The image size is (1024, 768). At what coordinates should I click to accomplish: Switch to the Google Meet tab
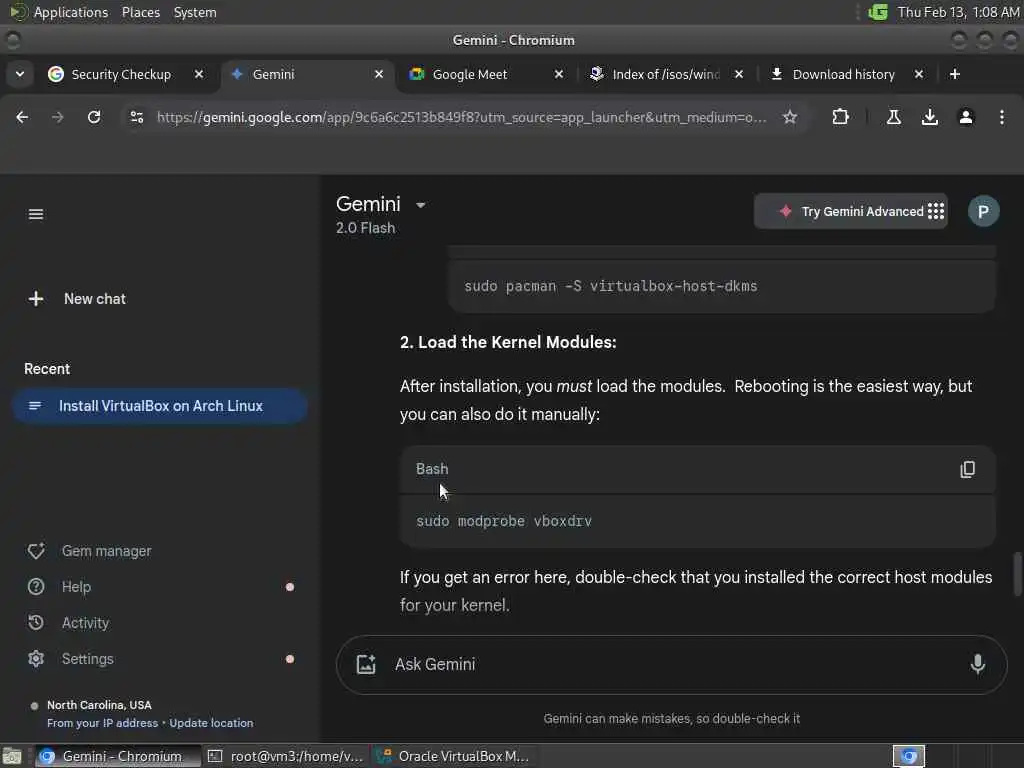tap(470, 74)
